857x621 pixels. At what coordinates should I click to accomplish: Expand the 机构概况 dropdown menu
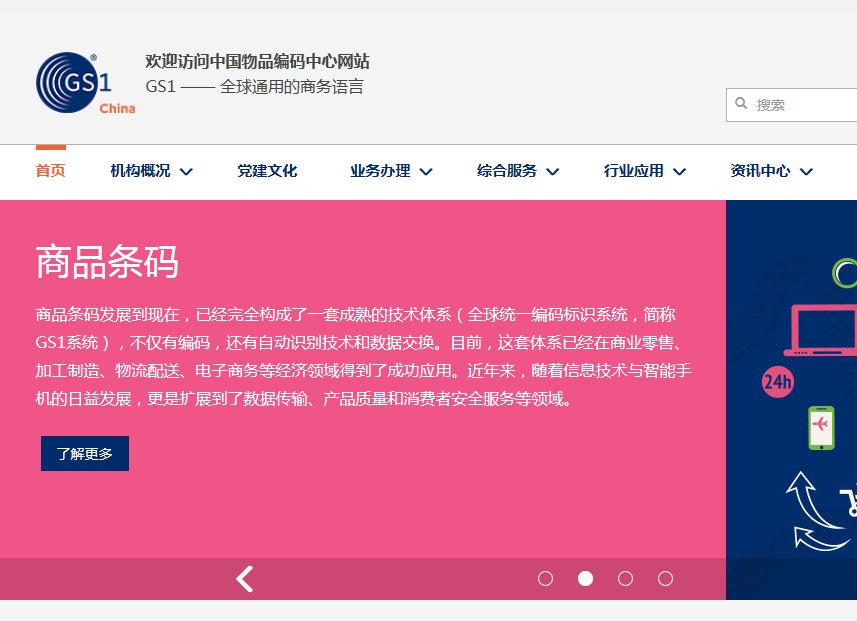pyautogui.click(x=141, y=171)
